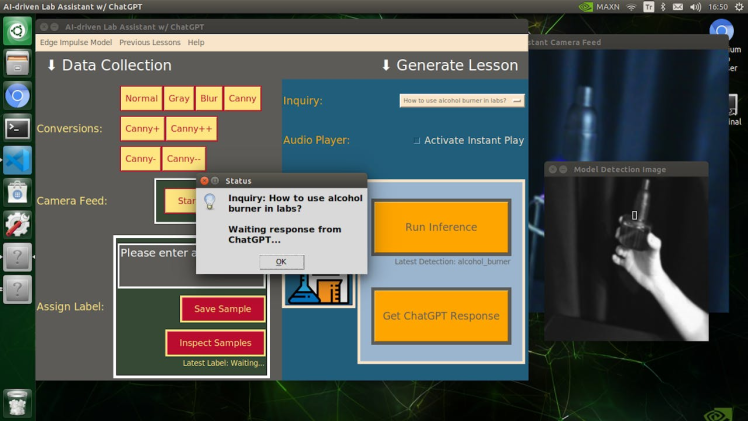Open the Help menu
748x421 pixels.
pyautogui.click(x=196, y=42)
